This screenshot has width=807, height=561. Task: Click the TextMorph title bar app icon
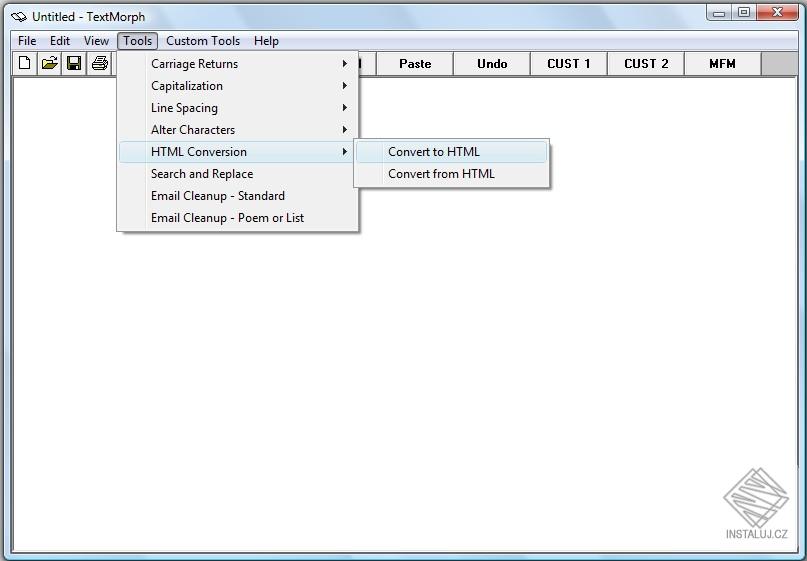19,17
